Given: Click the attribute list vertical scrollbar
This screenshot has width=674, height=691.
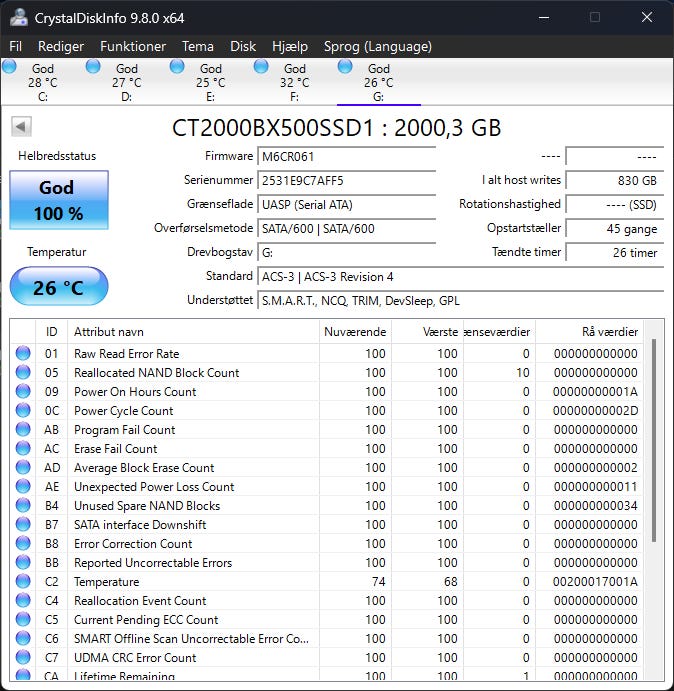Looking at the screenshot, I should [x=654, y=441].
